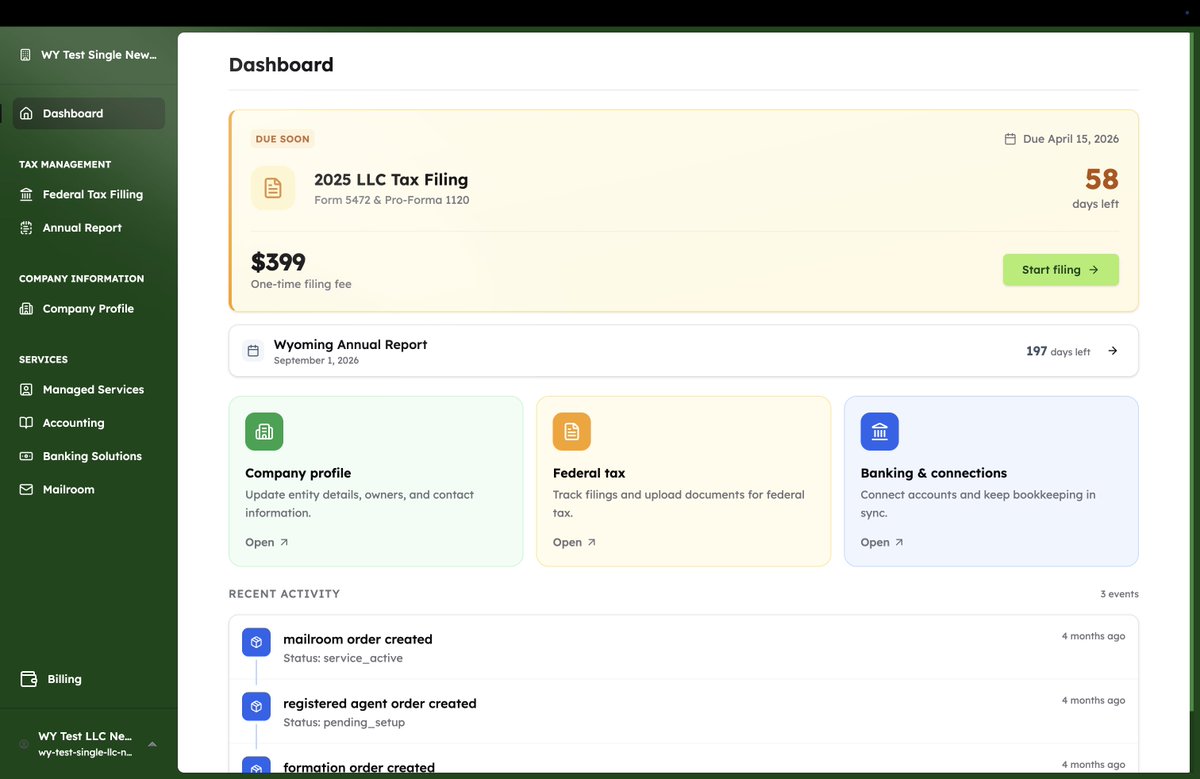This screenshot has width=1200, height=779.
Task: Open the Wyoming Annual Report row
Action: (683, 351)
